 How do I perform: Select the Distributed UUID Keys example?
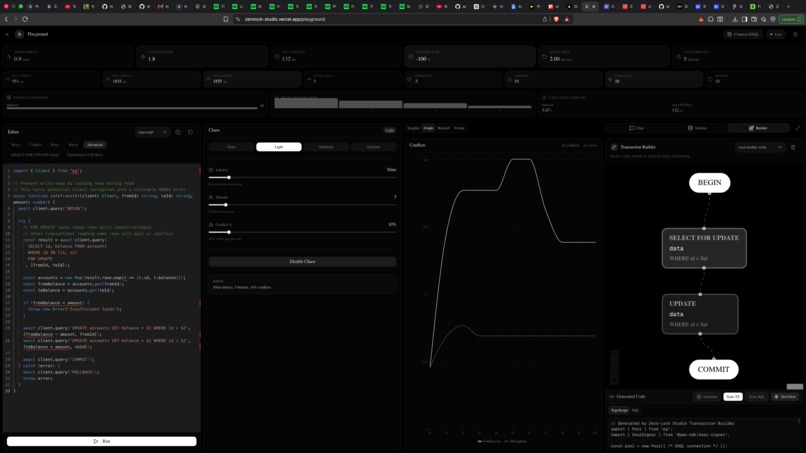(x=85, y=155)
